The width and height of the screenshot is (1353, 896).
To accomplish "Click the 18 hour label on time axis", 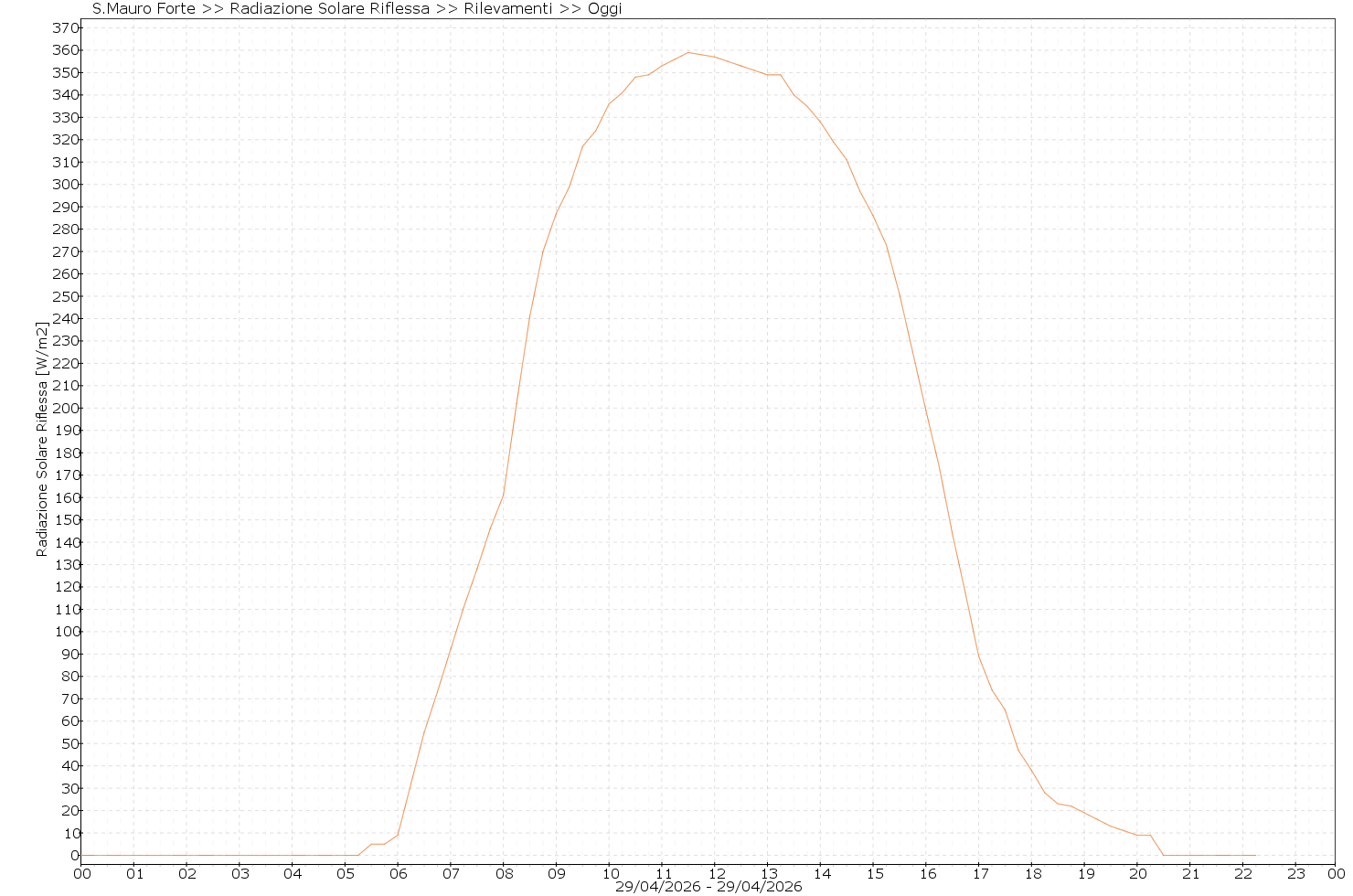I will pos(1032,873).
